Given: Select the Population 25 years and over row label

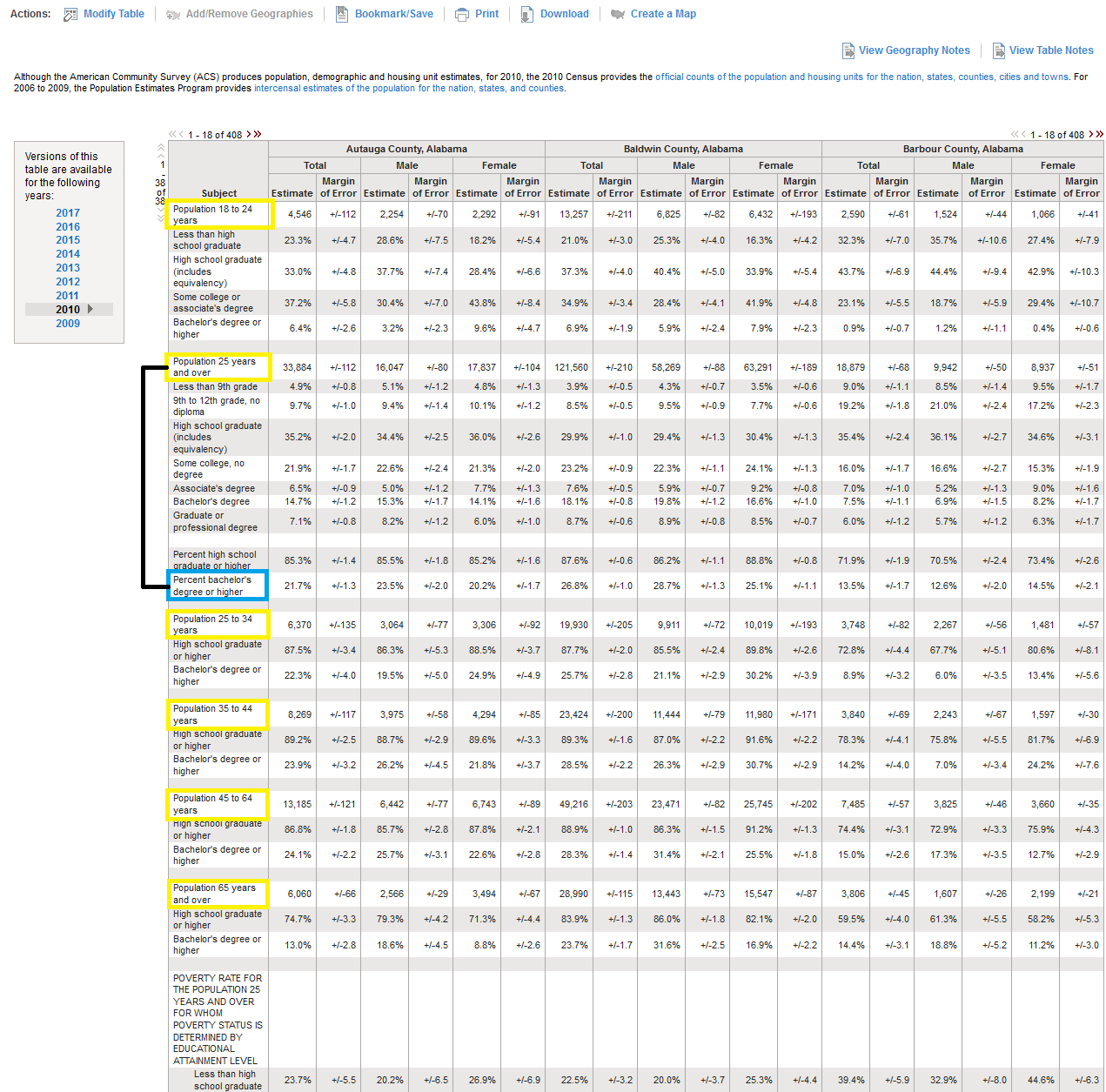Looking at the screenshot, I should click(x=214, y=367).
